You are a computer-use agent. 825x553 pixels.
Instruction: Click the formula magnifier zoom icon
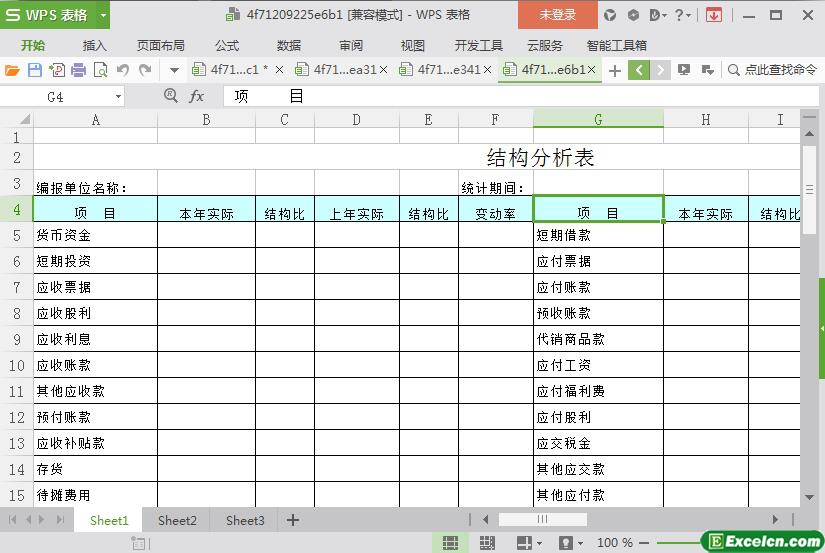[x=170, y=96]
